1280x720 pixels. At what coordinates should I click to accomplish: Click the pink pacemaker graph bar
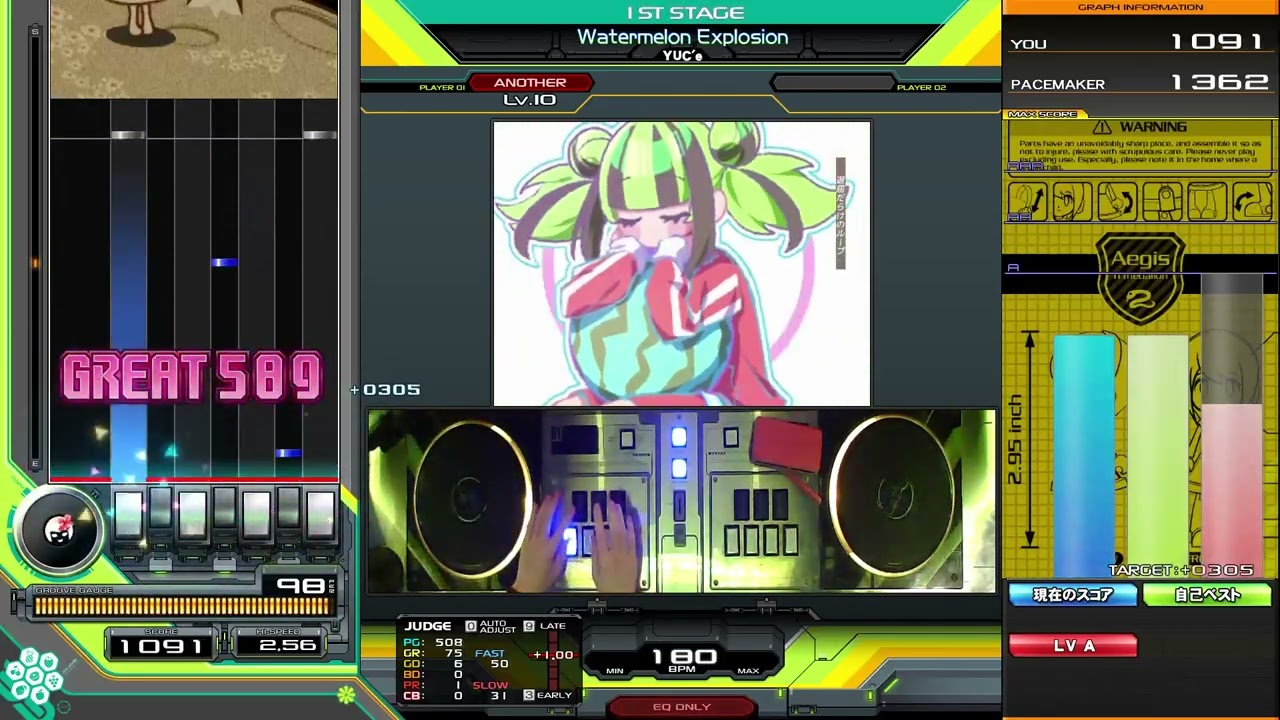point(1232,490)
